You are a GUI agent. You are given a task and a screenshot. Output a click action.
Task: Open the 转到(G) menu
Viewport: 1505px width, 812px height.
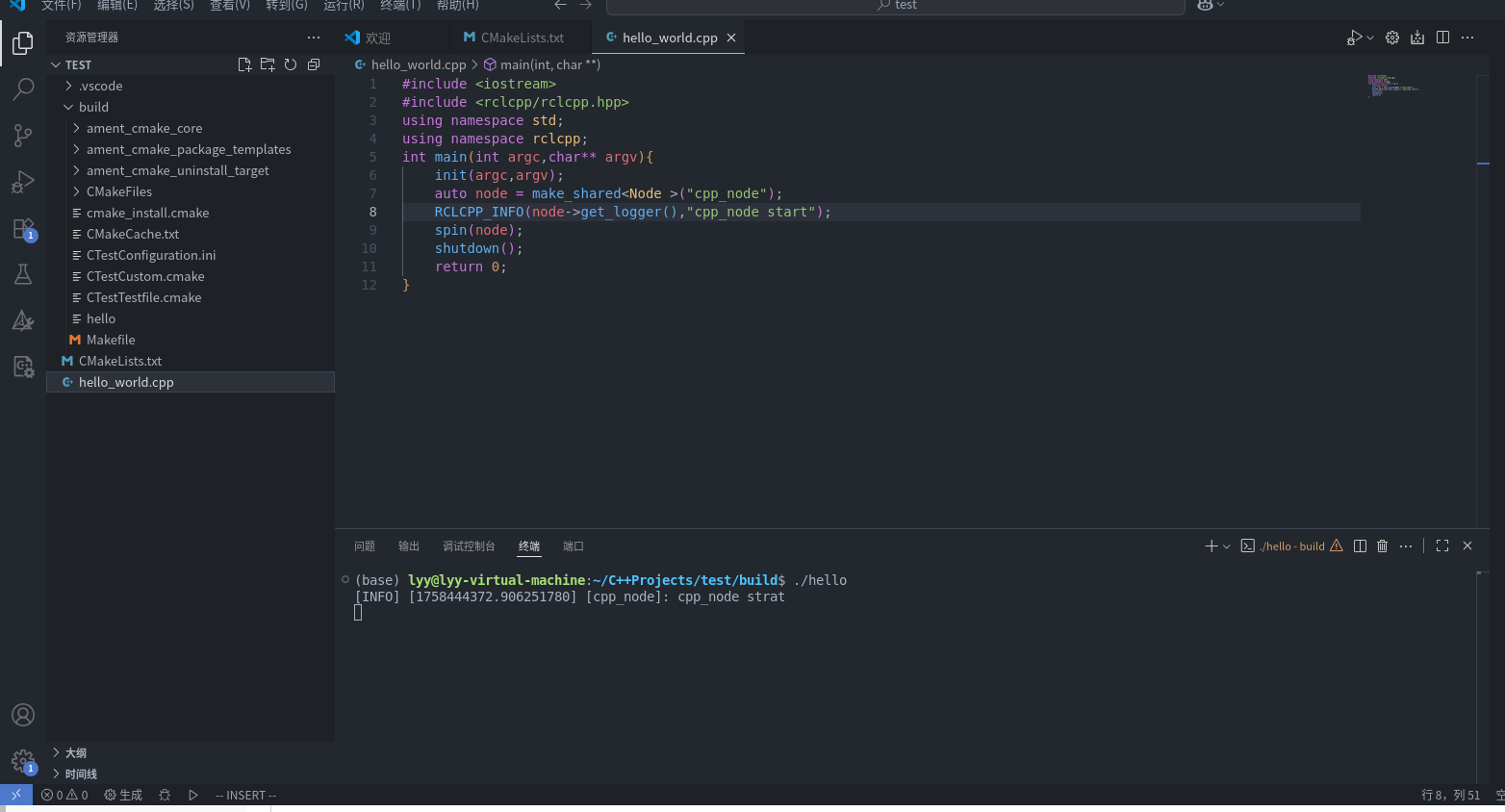[x=287, y=5]
